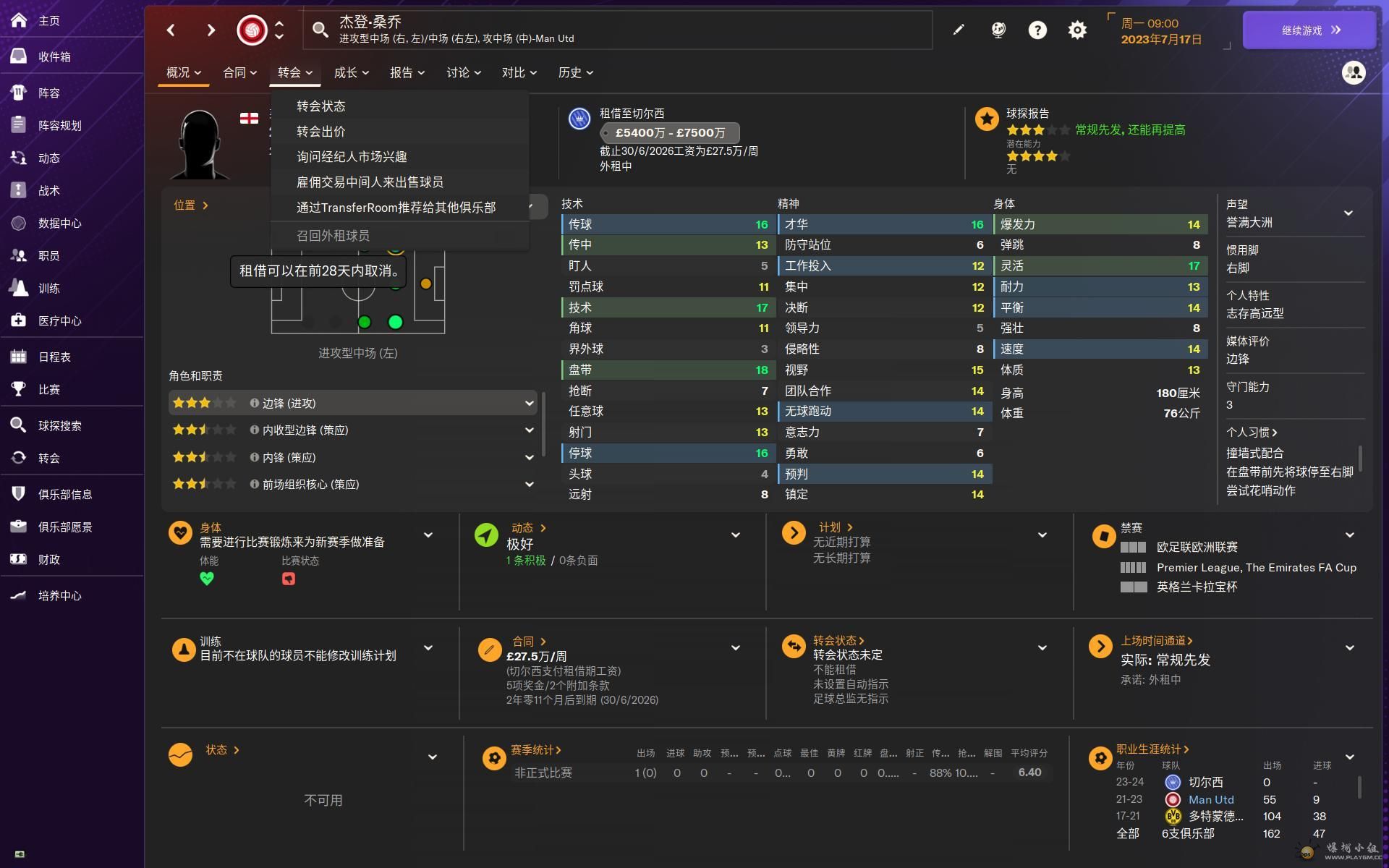1389x868 pixels.
Task: Click the world globe icon in the top bar
Action: coord(998,30)
